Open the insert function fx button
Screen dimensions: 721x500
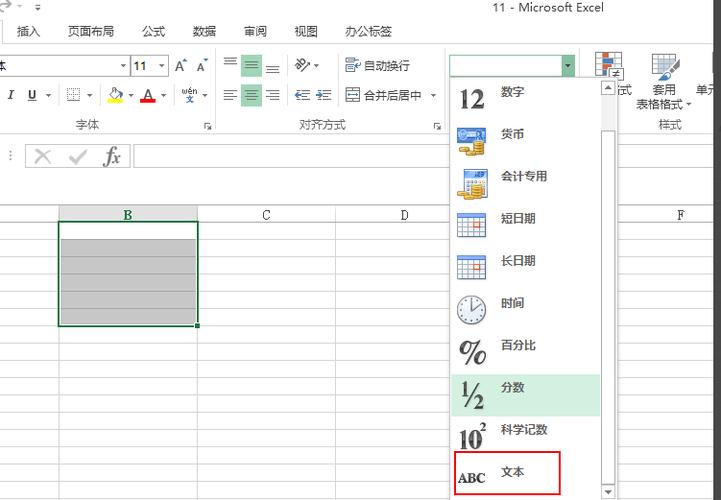coord(112,156)
